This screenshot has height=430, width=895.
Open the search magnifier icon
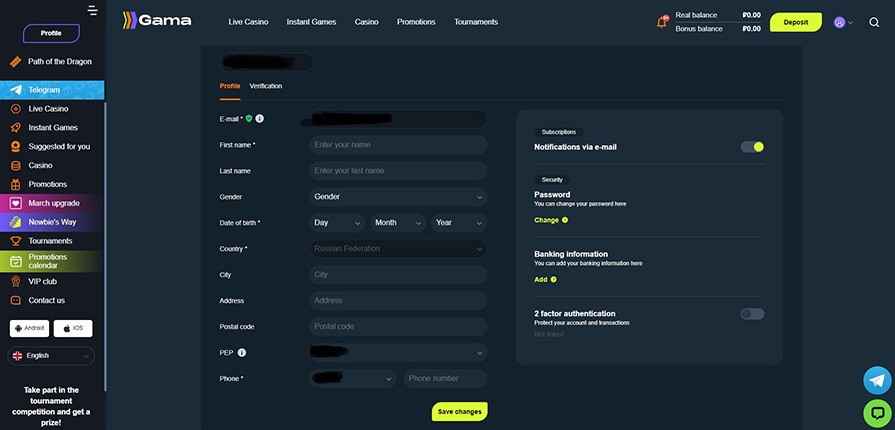click(874, 22)
